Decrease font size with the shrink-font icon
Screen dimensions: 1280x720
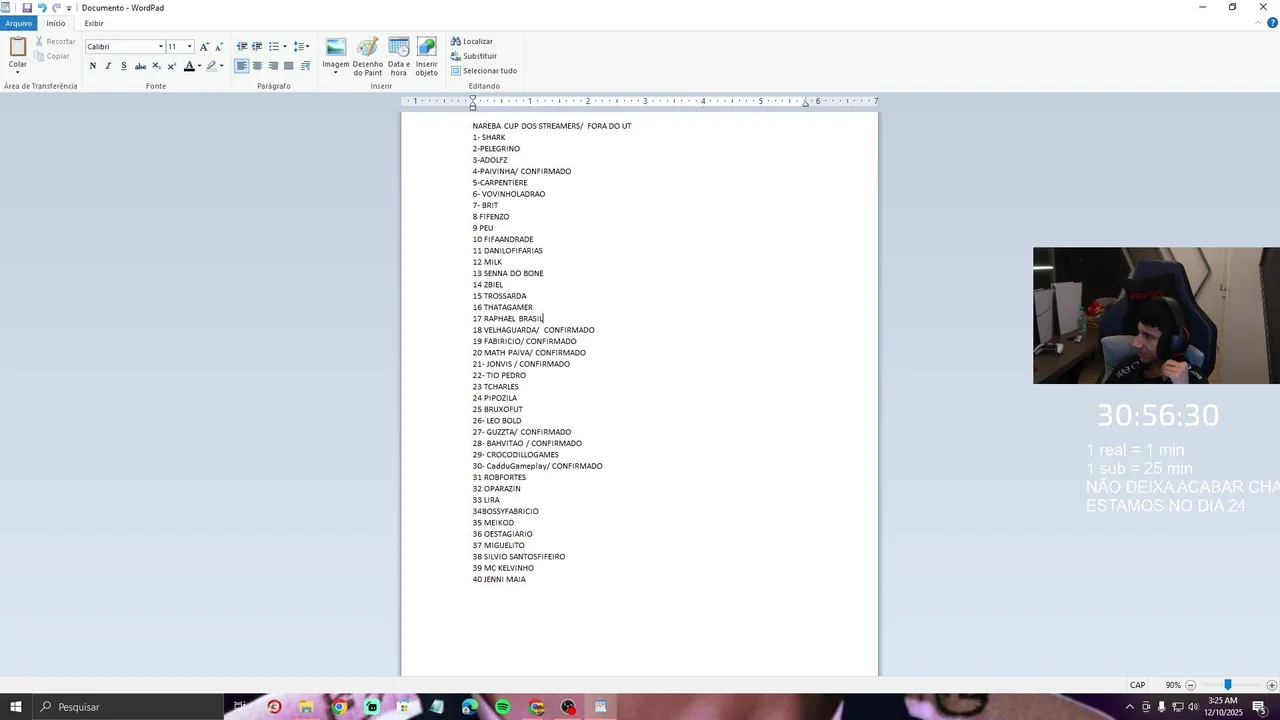pos(219,46)
